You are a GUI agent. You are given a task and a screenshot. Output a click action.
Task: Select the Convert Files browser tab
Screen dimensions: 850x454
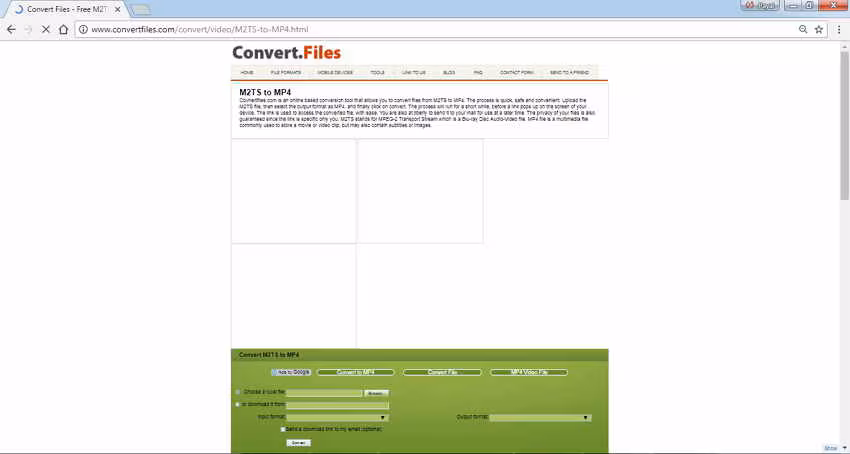[x=65, y=9]
